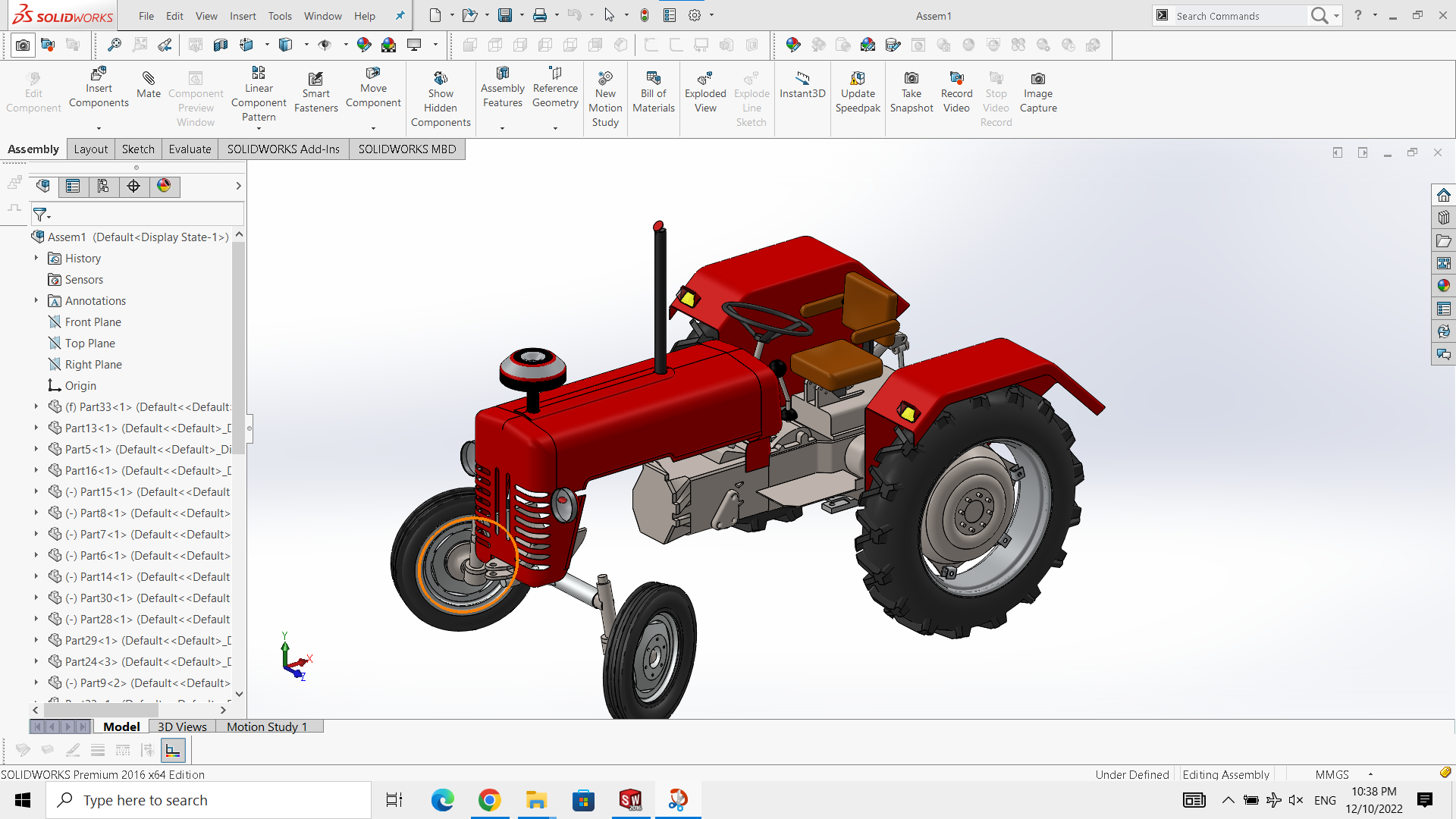Start Record Video

[956, 92]
